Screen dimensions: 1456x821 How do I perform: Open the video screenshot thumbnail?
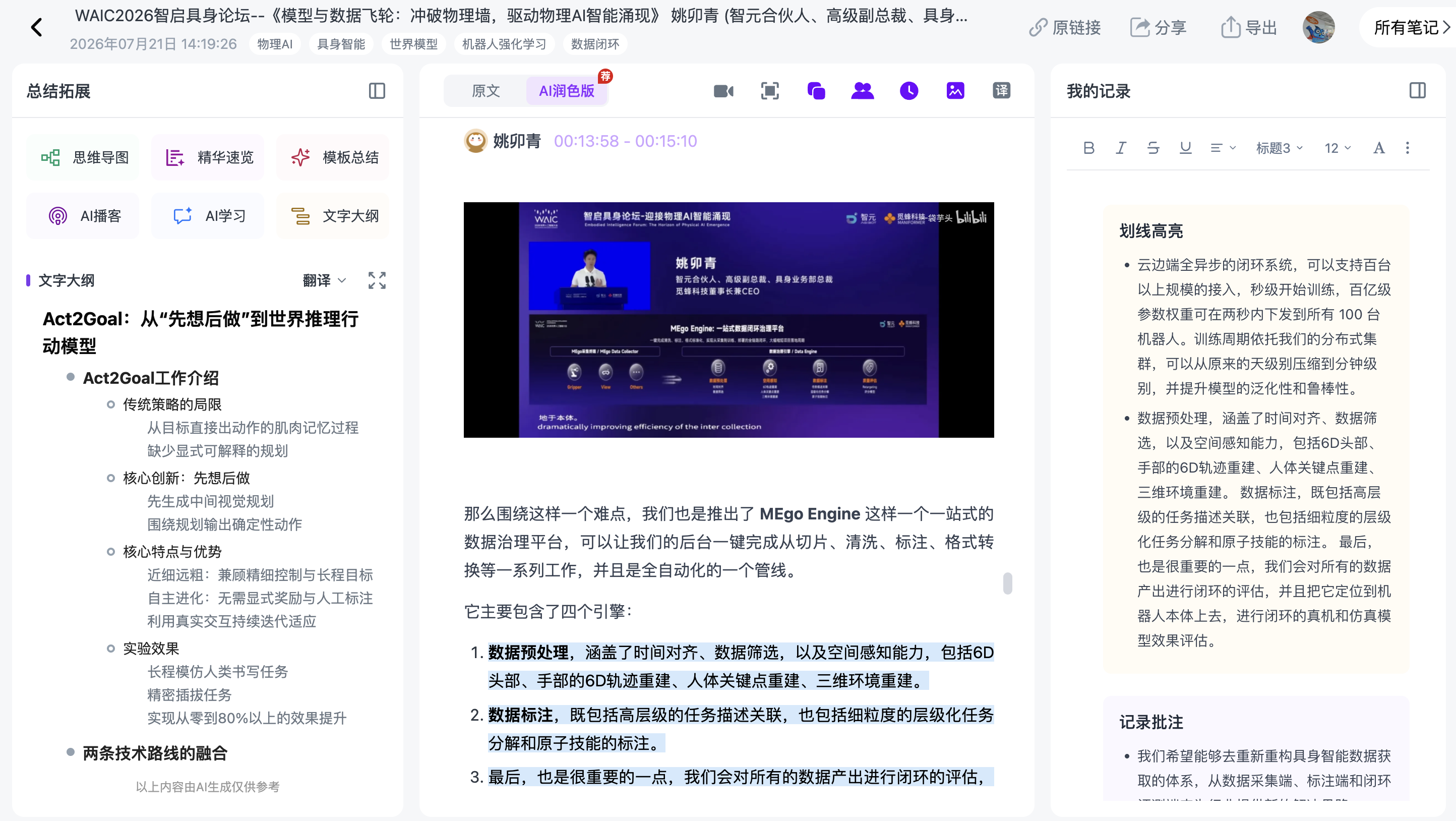[x=729, y=319]
